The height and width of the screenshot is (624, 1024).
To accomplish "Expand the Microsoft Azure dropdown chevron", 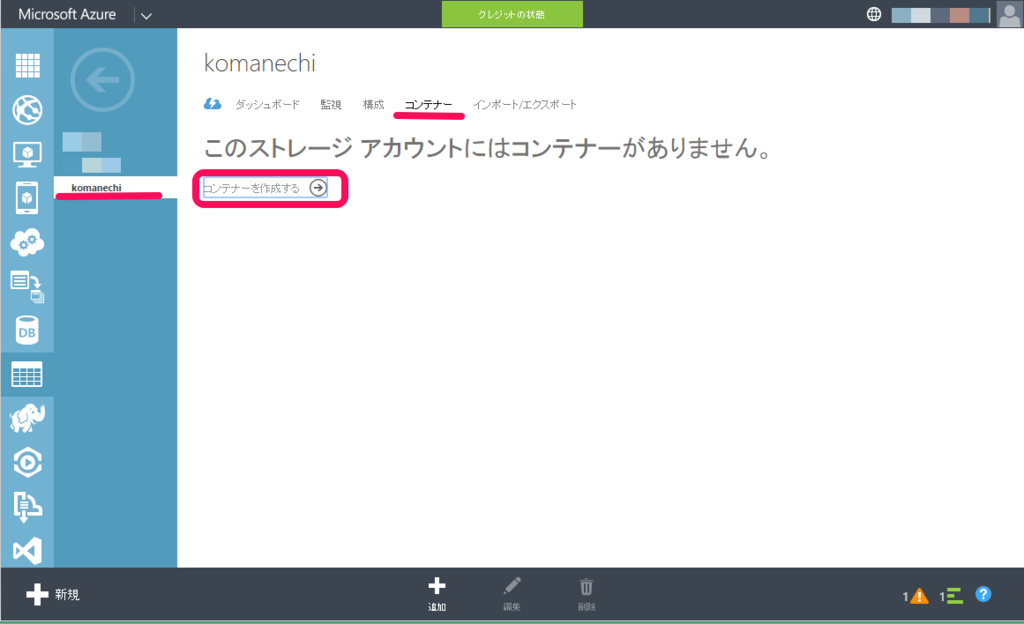I will click(x=146, y=16).
